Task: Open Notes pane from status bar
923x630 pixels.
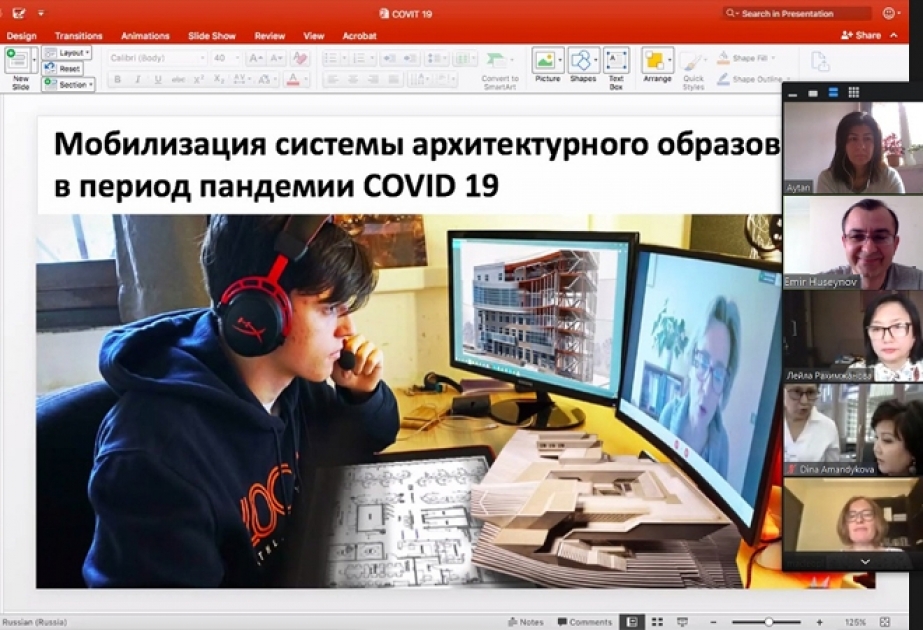Action: tap(526, 622)
